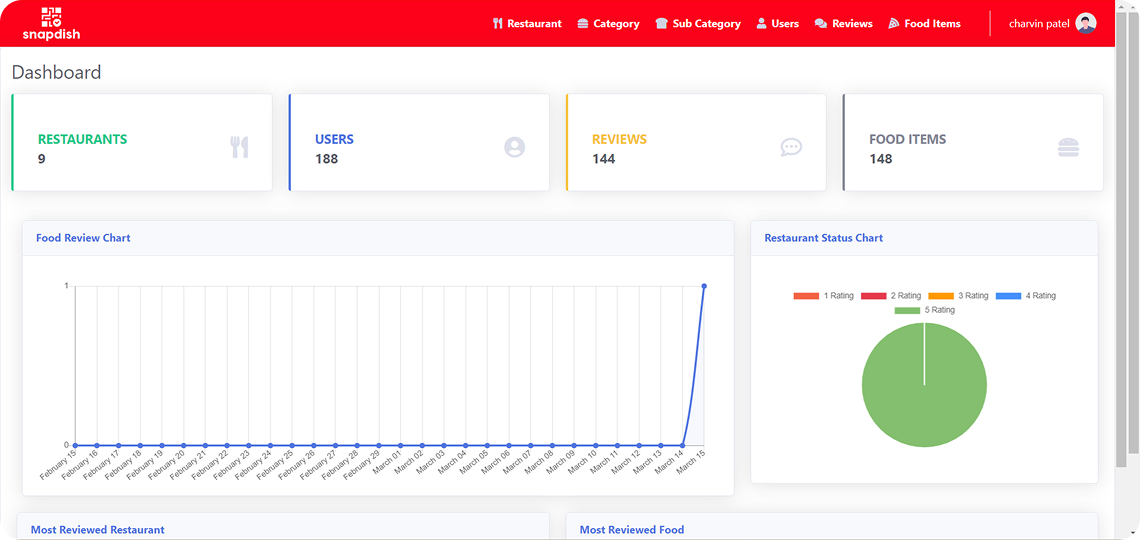
Task: Open the Category menu item
Action: 617,23
